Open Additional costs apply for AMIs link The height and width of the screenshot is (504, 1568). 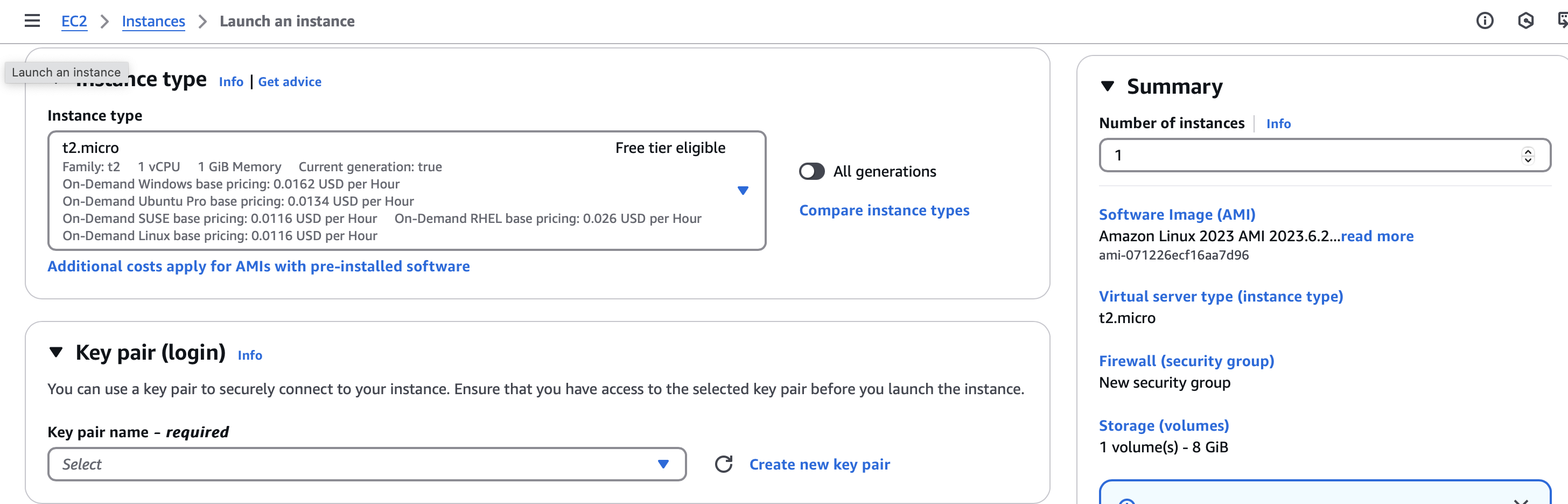(x=258, y=267)
